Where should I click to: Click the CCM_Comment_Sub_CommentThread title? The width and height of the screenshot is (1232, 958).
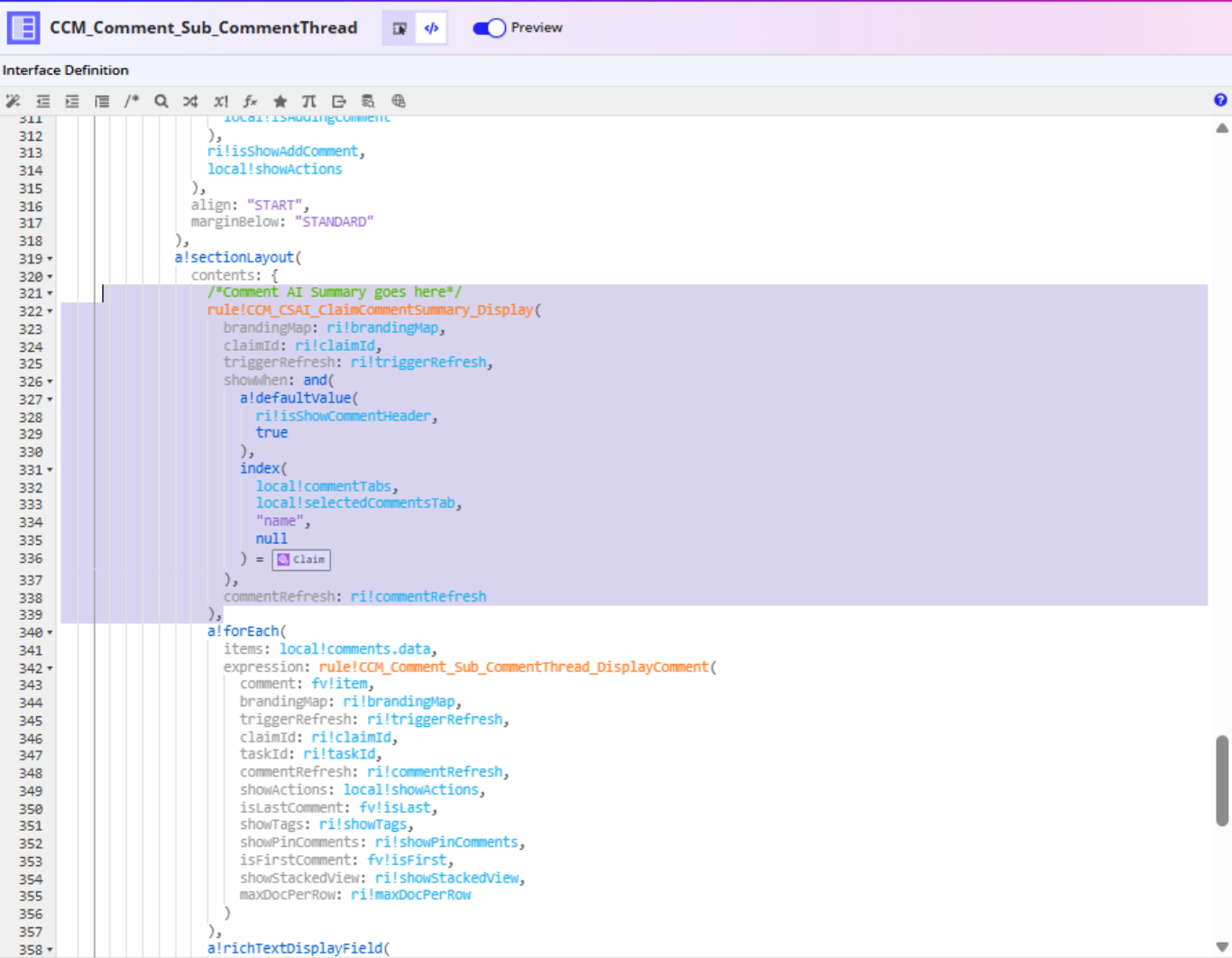click(204, 28)
